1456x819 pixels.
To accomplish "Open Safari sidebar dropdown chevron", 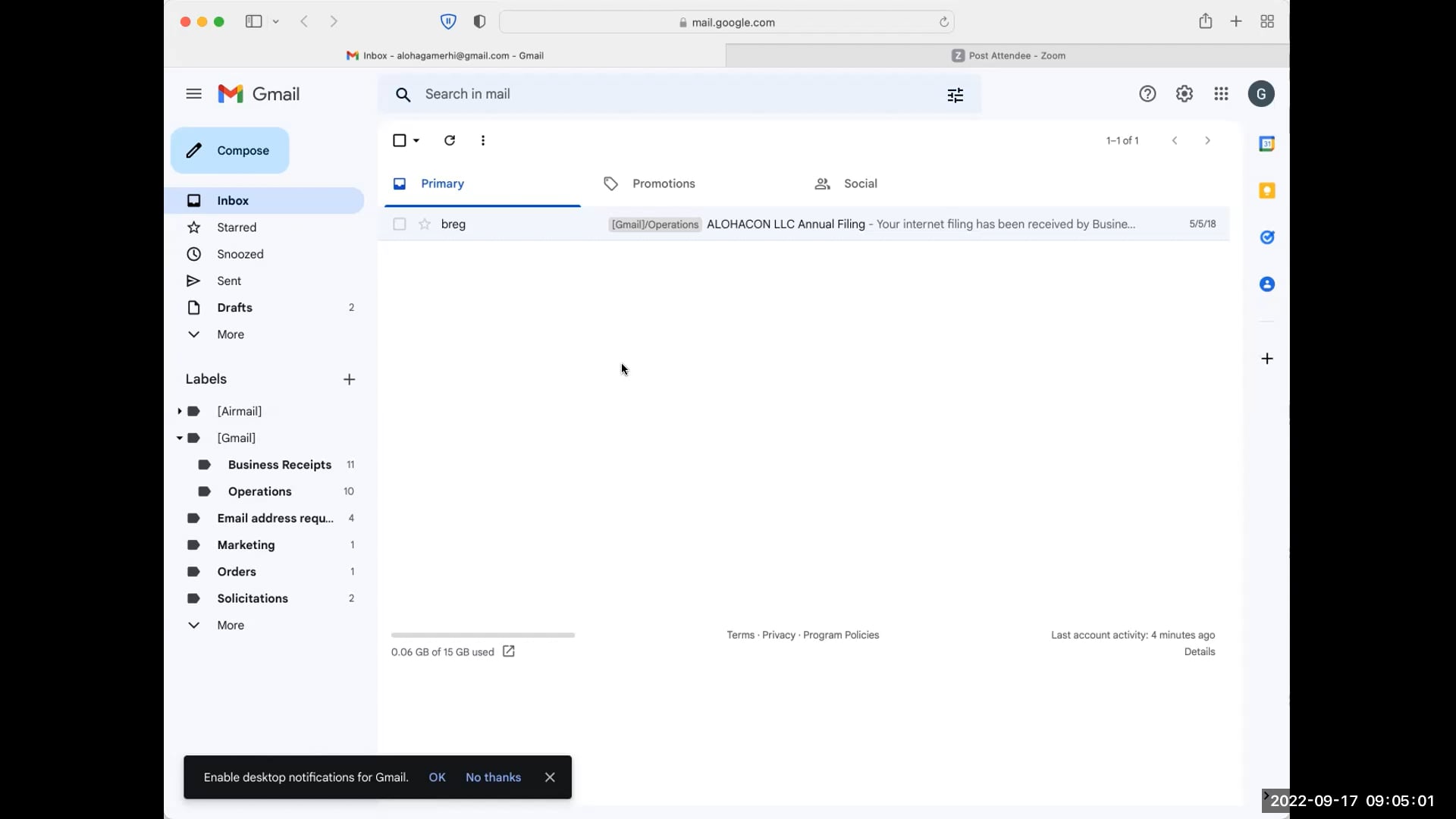I will pos(276,22).
